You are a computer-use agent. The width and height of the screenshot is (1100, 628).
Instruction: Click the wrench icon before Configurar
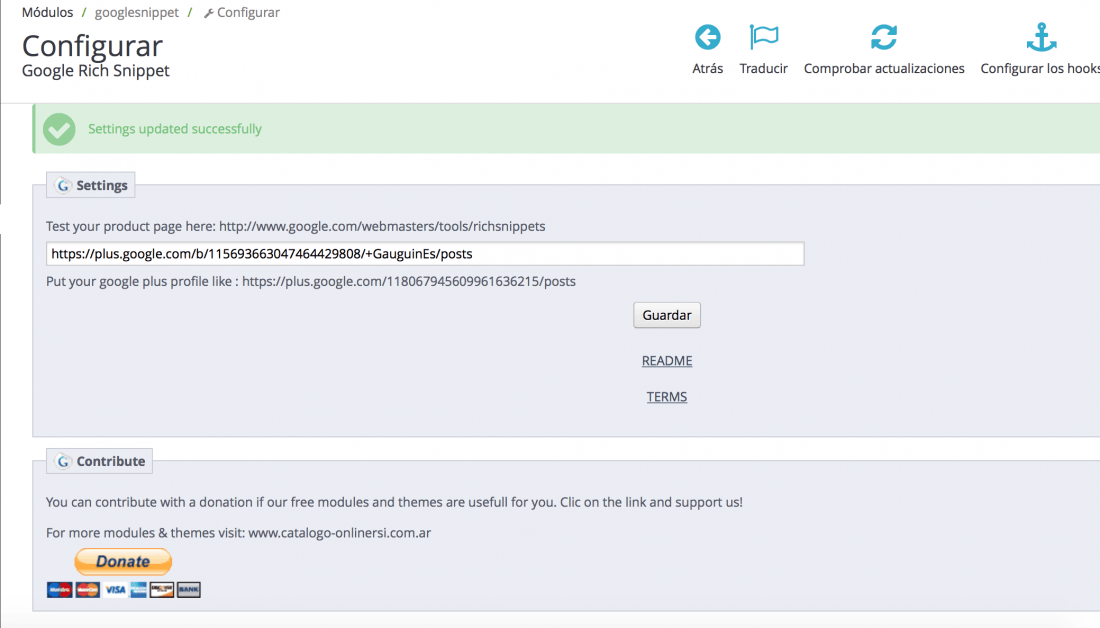208,13
